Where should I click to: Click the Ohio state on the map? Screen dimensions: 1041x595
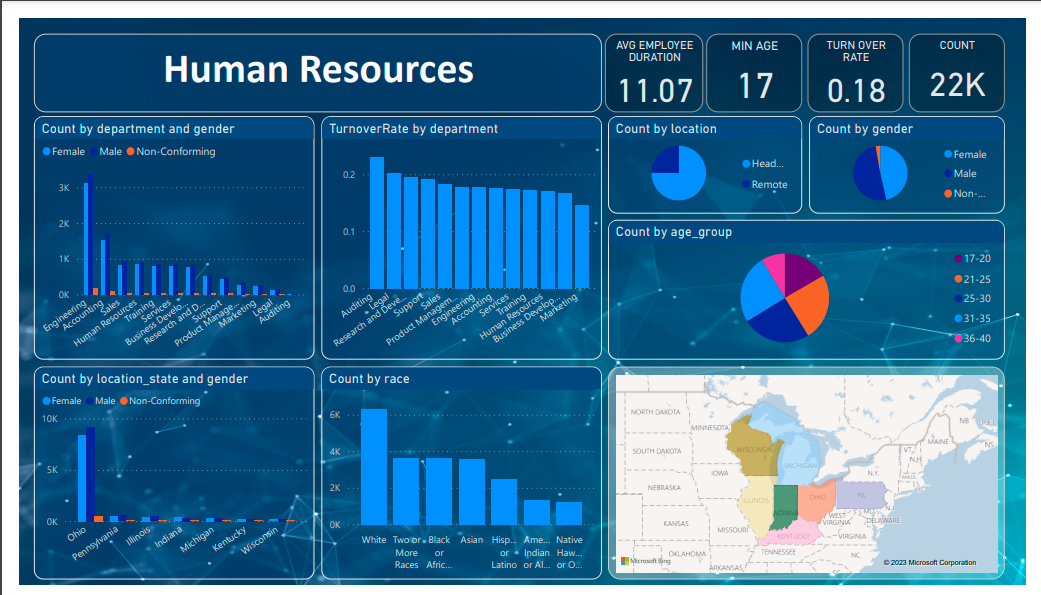click(817, 501)
